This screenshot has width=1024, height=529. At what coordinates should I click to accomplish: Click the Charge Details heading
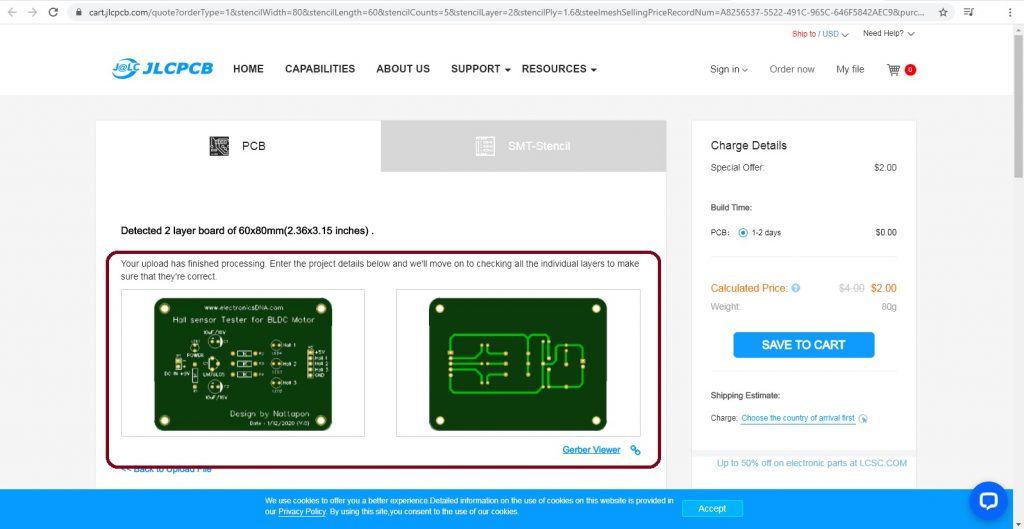pos(748,146)
